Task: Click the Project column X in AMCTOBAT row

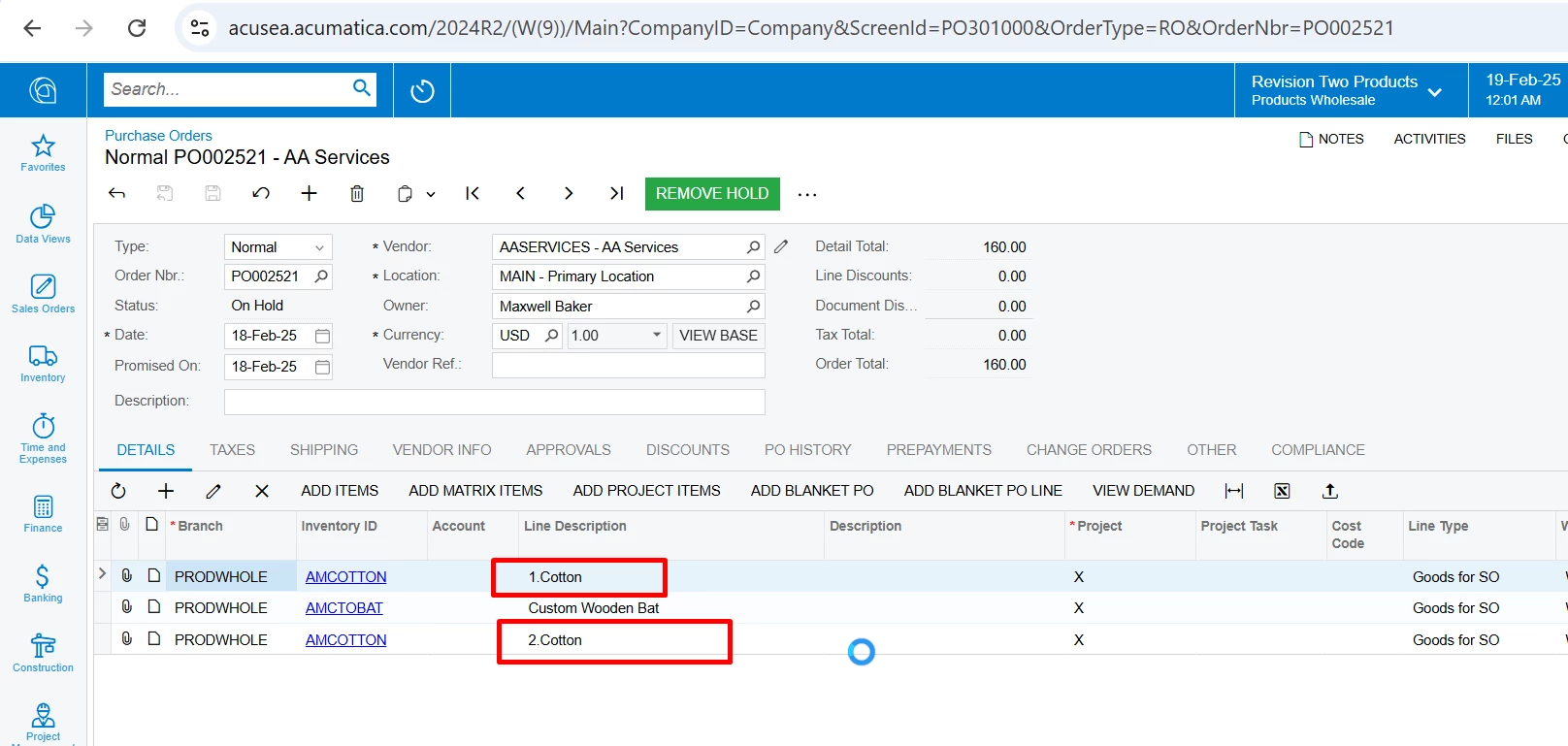Action: (1079, 608)
